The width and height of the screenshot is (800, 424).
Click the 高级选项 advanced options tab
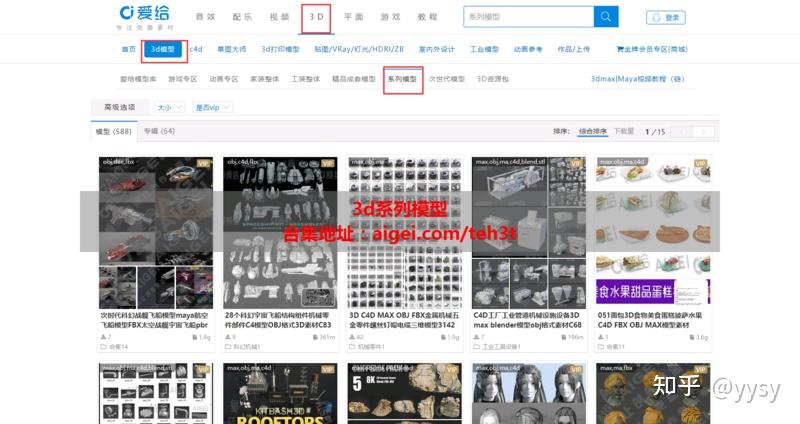119,107
